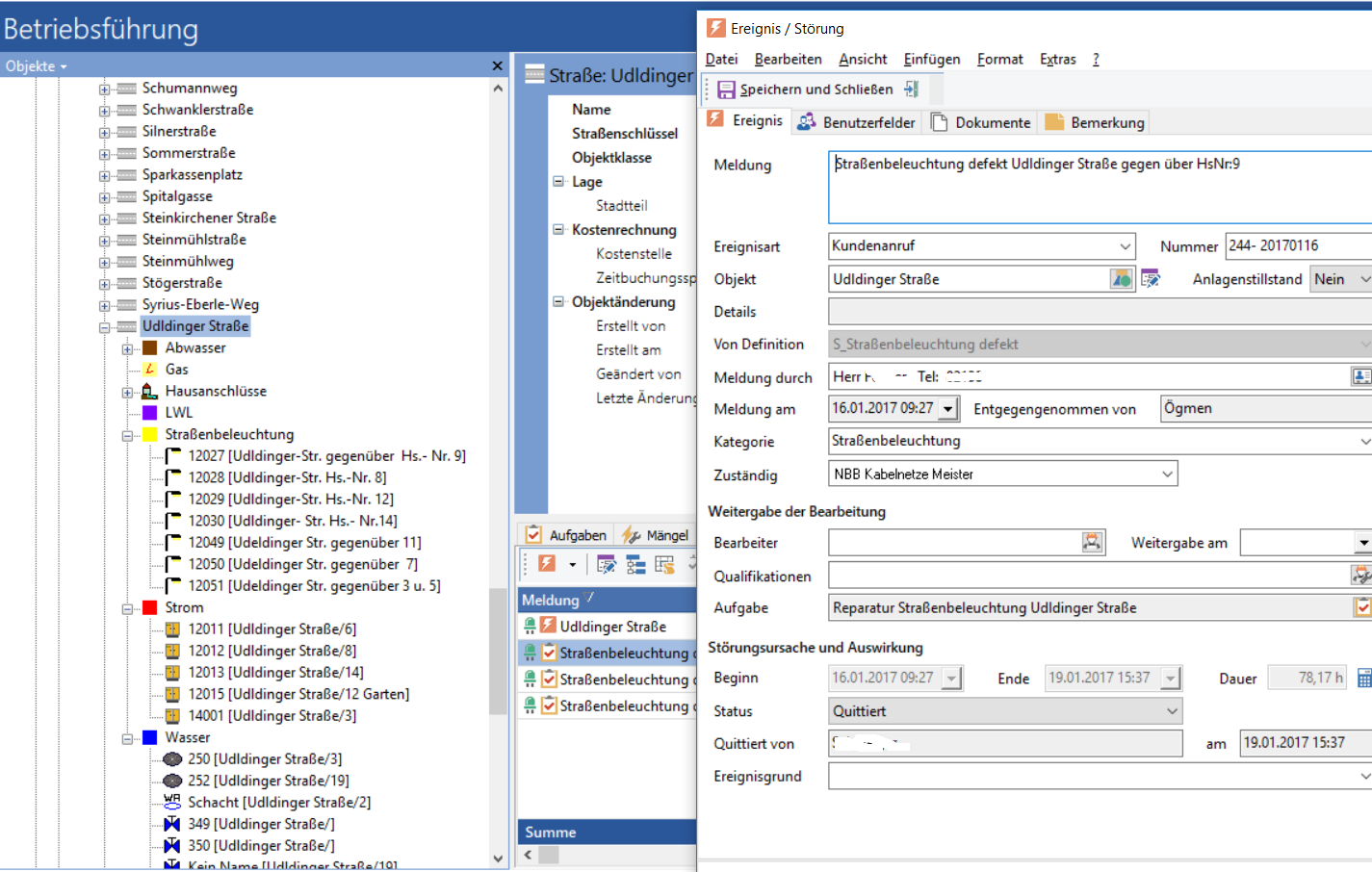Click the qualifications tool icon in Qualifikationen field

coord(1360,576)
